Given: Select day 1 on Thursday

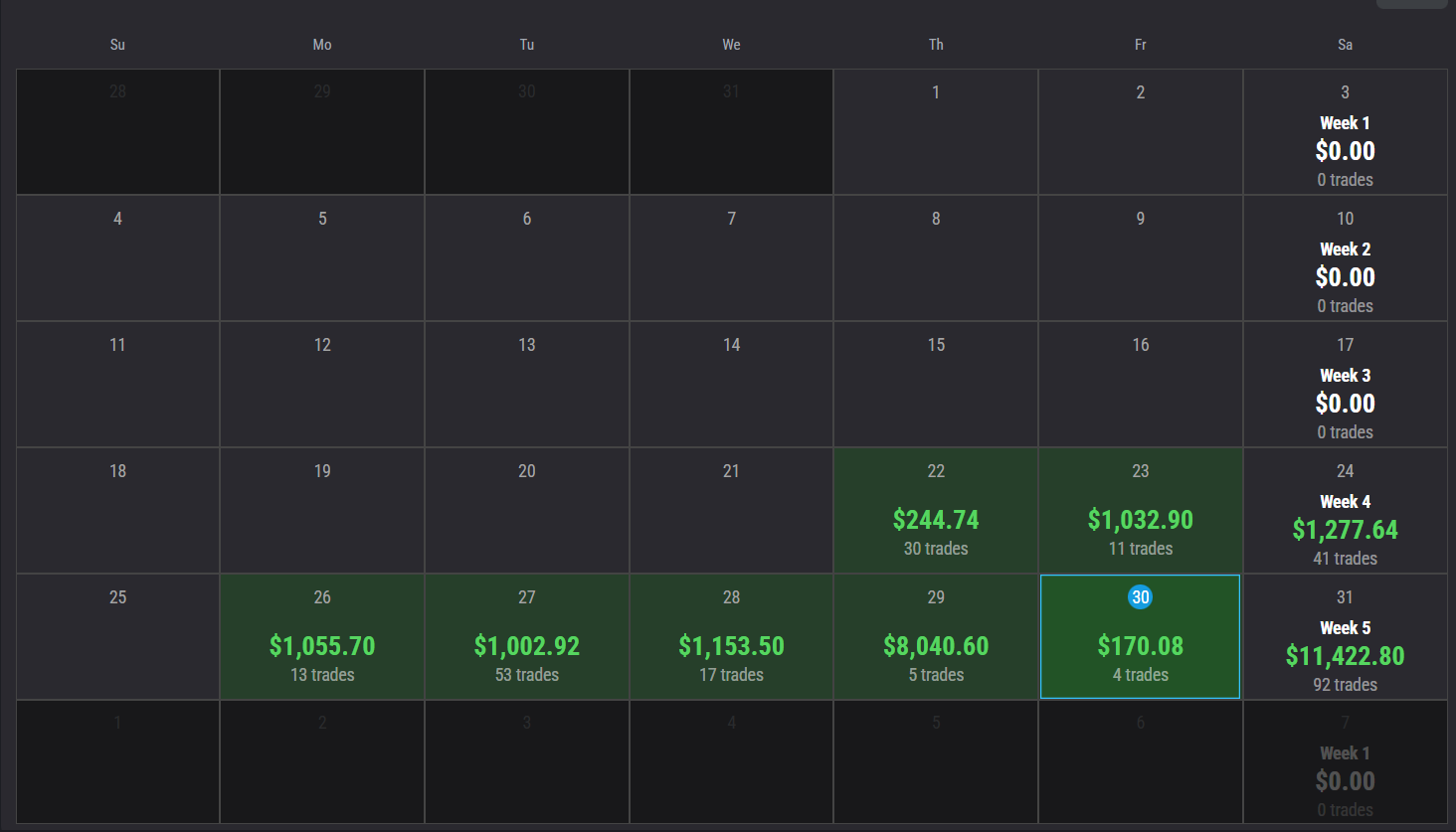Looking at the screenshot, I should tap(936, 132).
